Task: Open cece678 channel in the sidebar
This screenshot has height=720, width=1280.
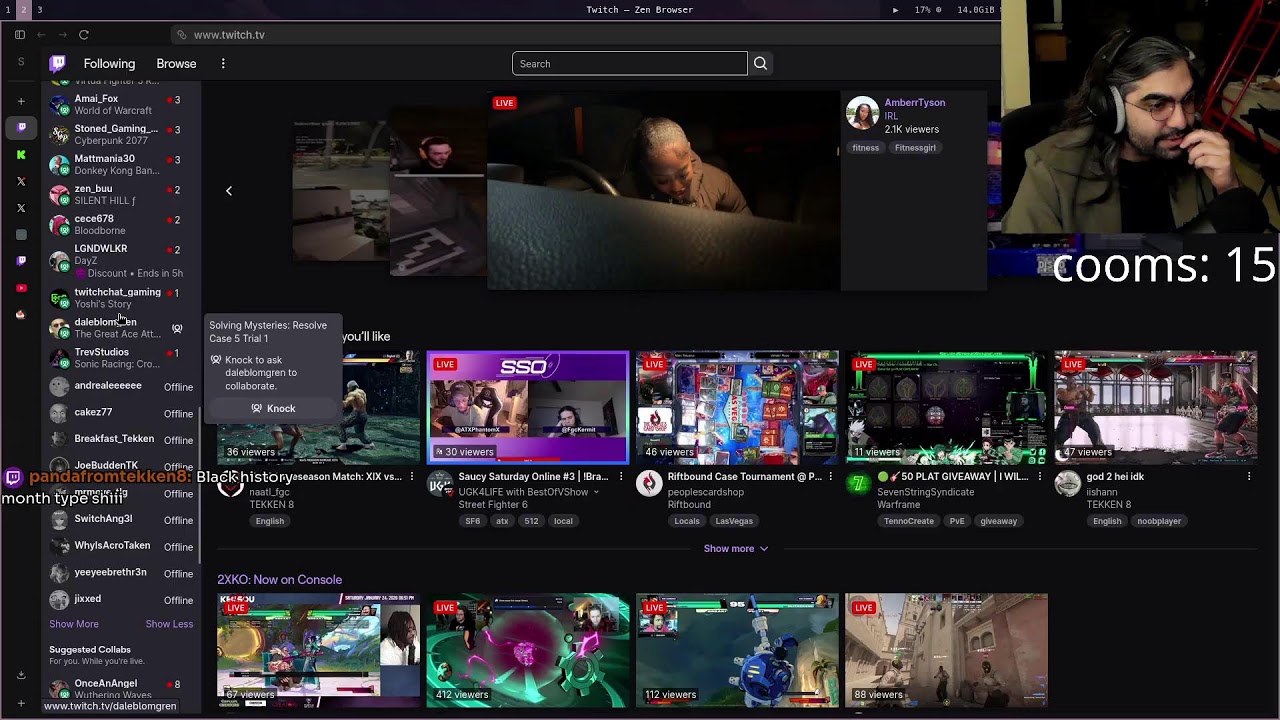Action: click(121, 225)
